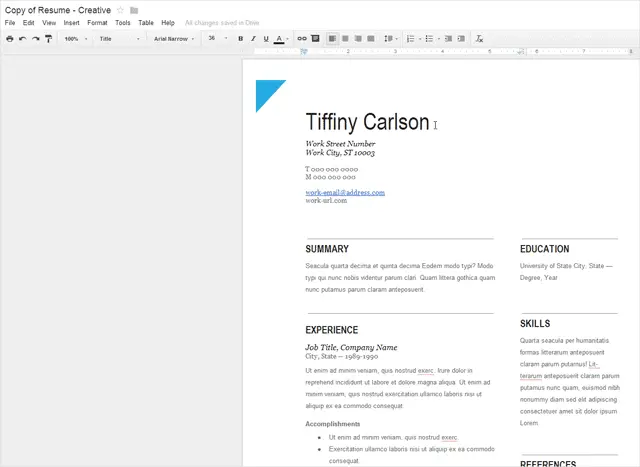Decrease the indent

448,39
